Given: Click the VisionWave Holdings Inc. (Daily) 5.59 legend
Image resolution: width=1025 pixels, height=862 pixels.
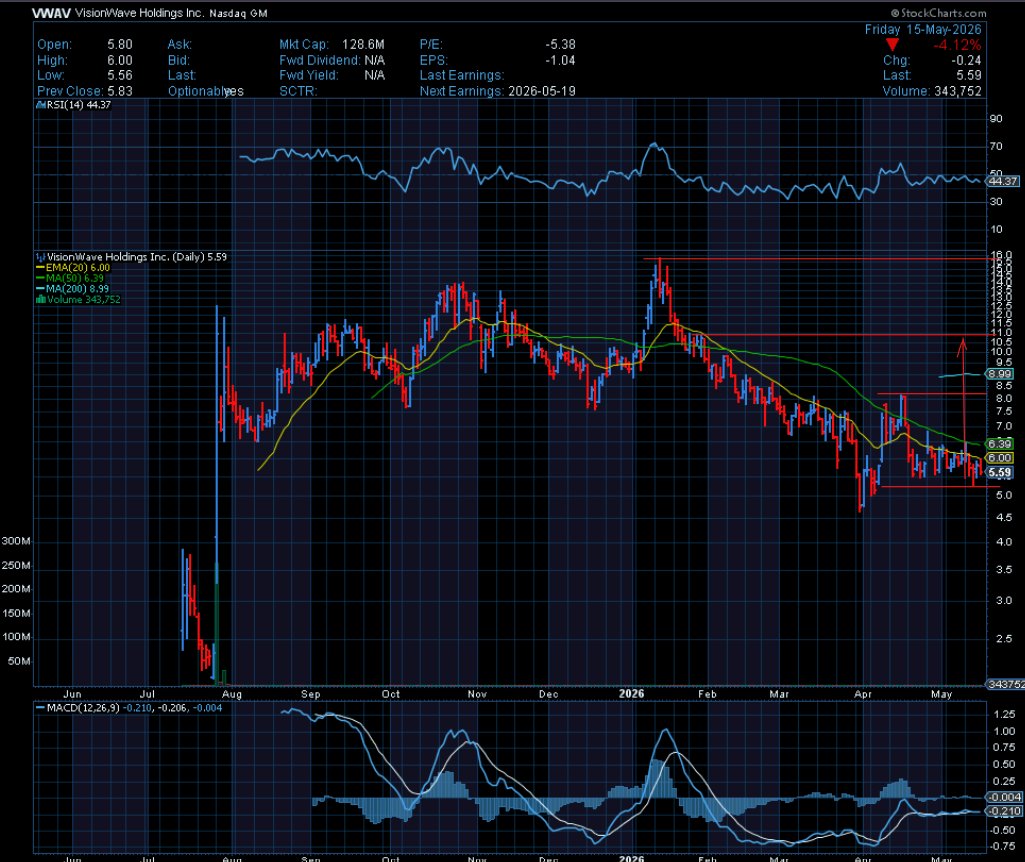Looking at the screenshot, I should [132, 257].
